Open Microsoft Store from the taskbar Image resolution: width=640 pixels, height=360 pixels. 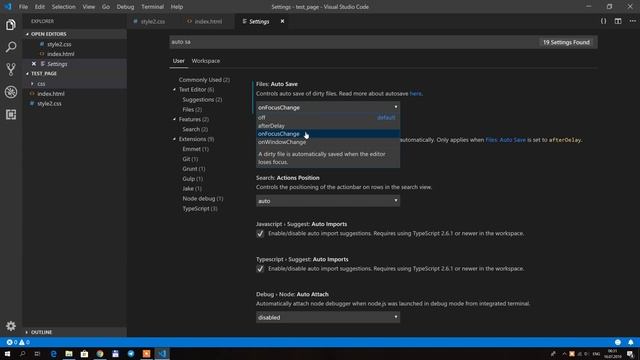(84, 353)
